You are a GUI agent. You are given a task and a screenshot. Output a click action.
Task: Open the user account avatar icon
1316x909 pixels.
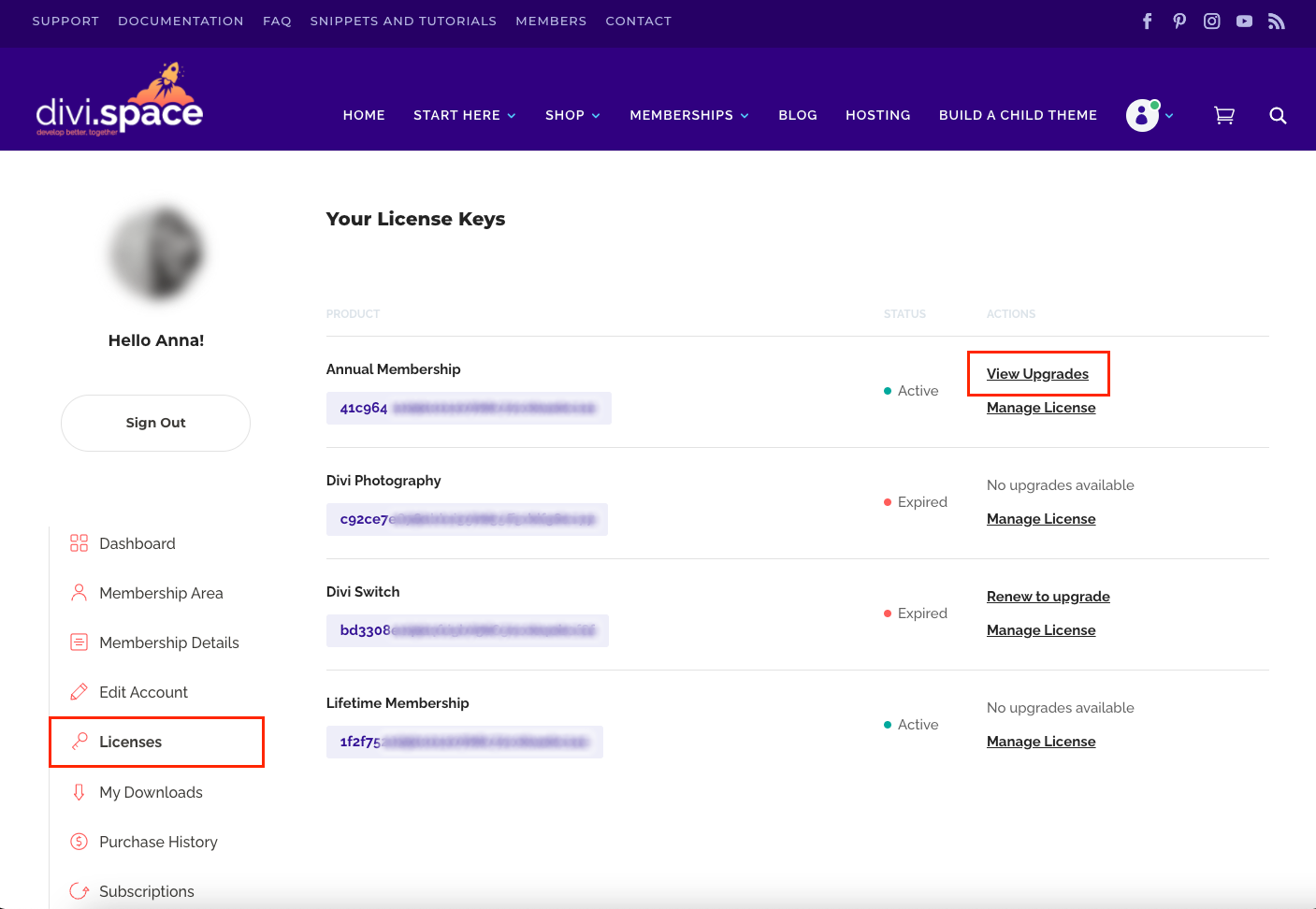(1142, 115)
